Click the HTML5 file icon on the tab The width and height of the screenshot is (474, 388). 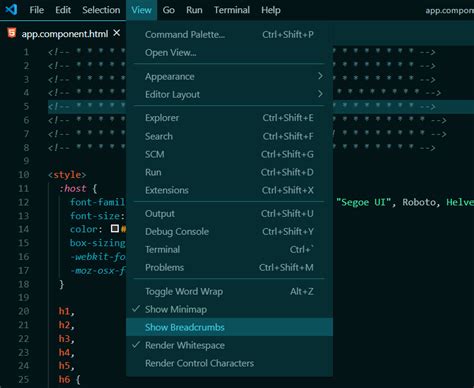(x=12, y=33)
